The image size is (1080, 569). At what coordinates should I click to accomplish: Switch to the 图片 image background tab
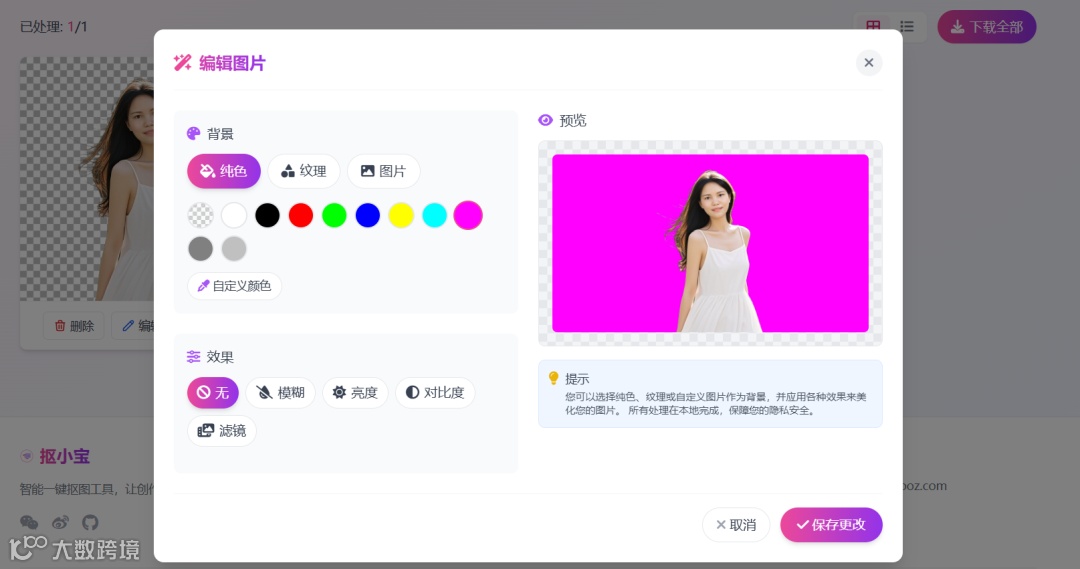(384, 171)
